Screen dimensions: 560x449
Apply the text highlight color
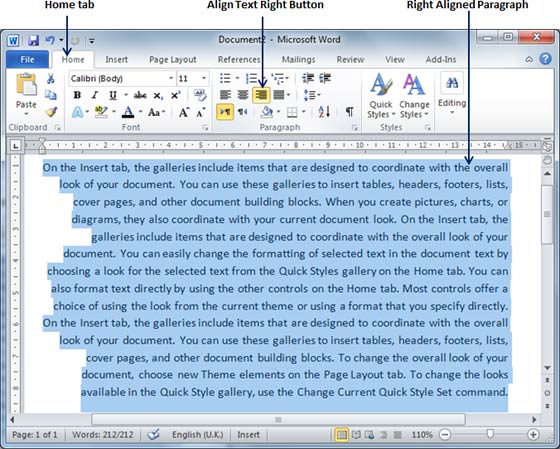tap(101, 112)
